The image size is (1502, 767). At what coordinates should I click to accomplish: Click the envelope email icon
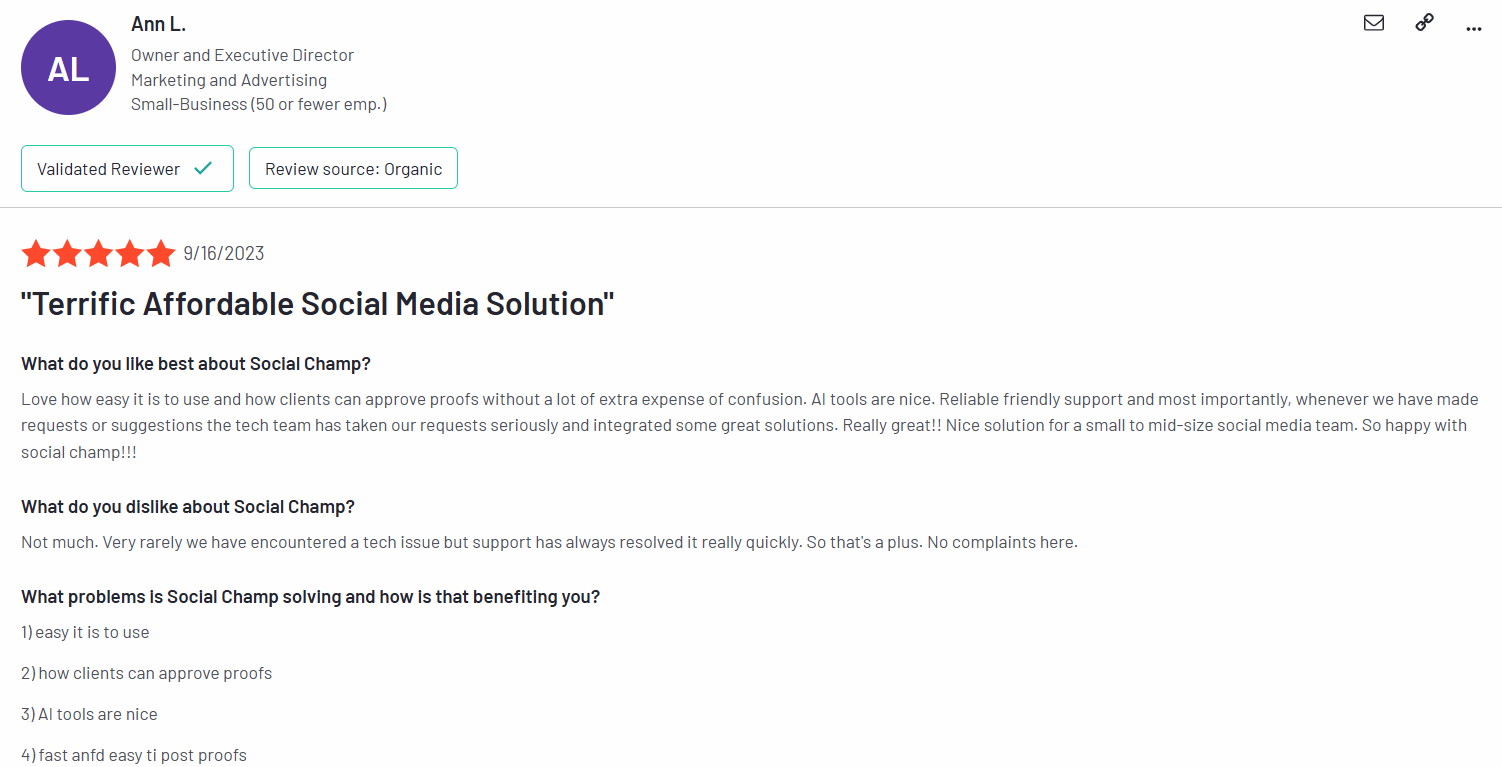tap(1374, 23)
